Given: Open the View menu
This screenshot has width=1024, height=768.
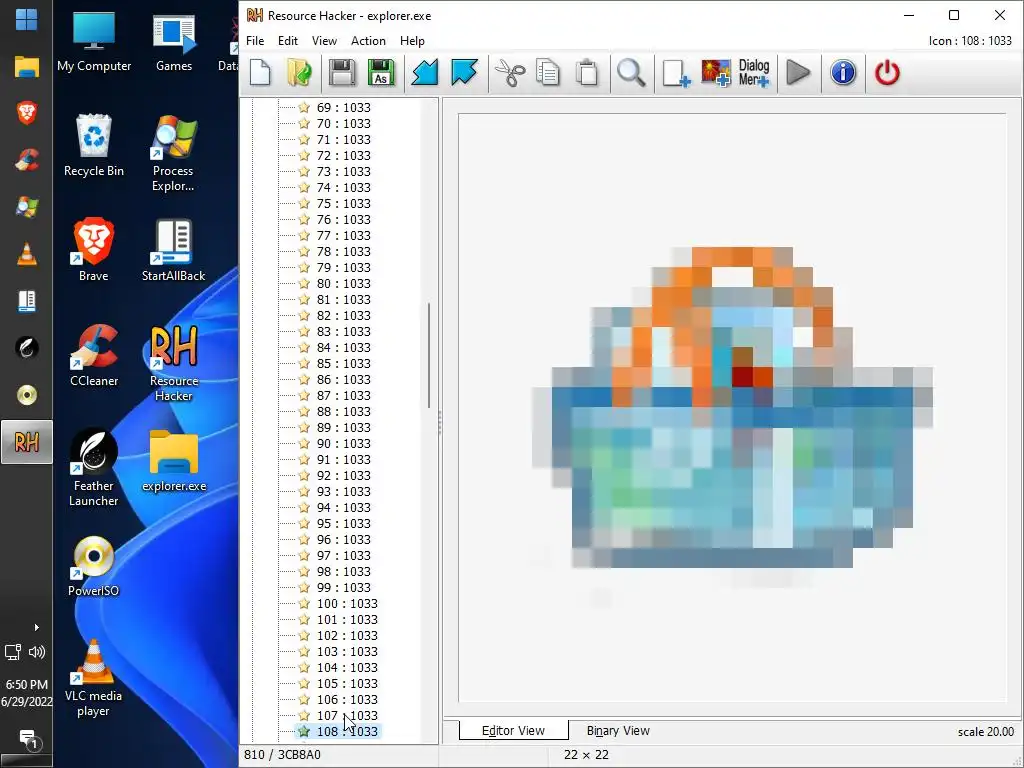Looking at the screenshot, I should click(324, 40).
